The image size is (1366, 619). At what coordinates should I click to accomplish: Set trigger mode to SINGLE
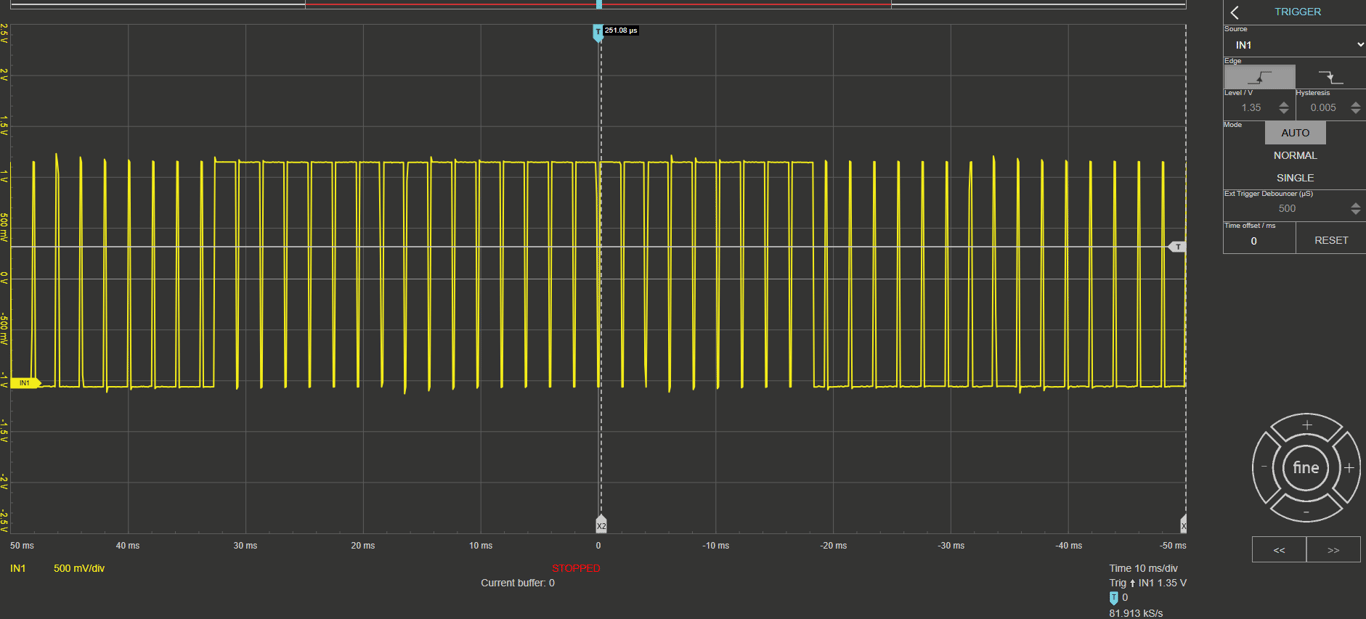1295,178
